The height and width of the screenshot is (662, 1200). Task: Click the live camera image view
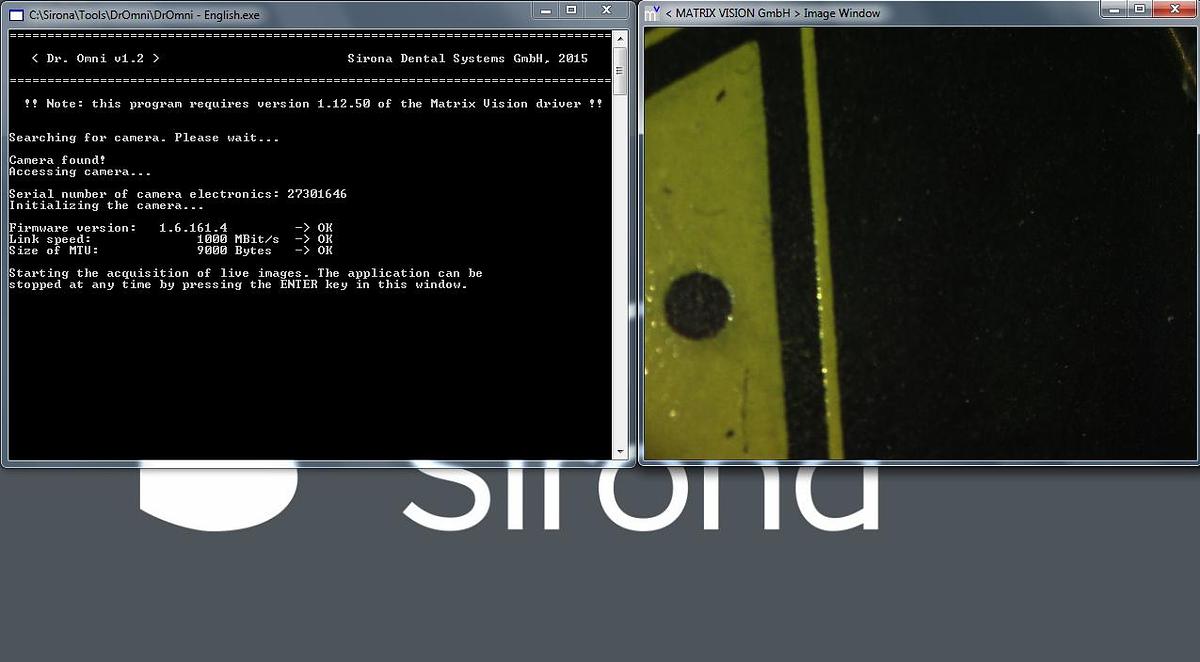click(x=920, y=243)
